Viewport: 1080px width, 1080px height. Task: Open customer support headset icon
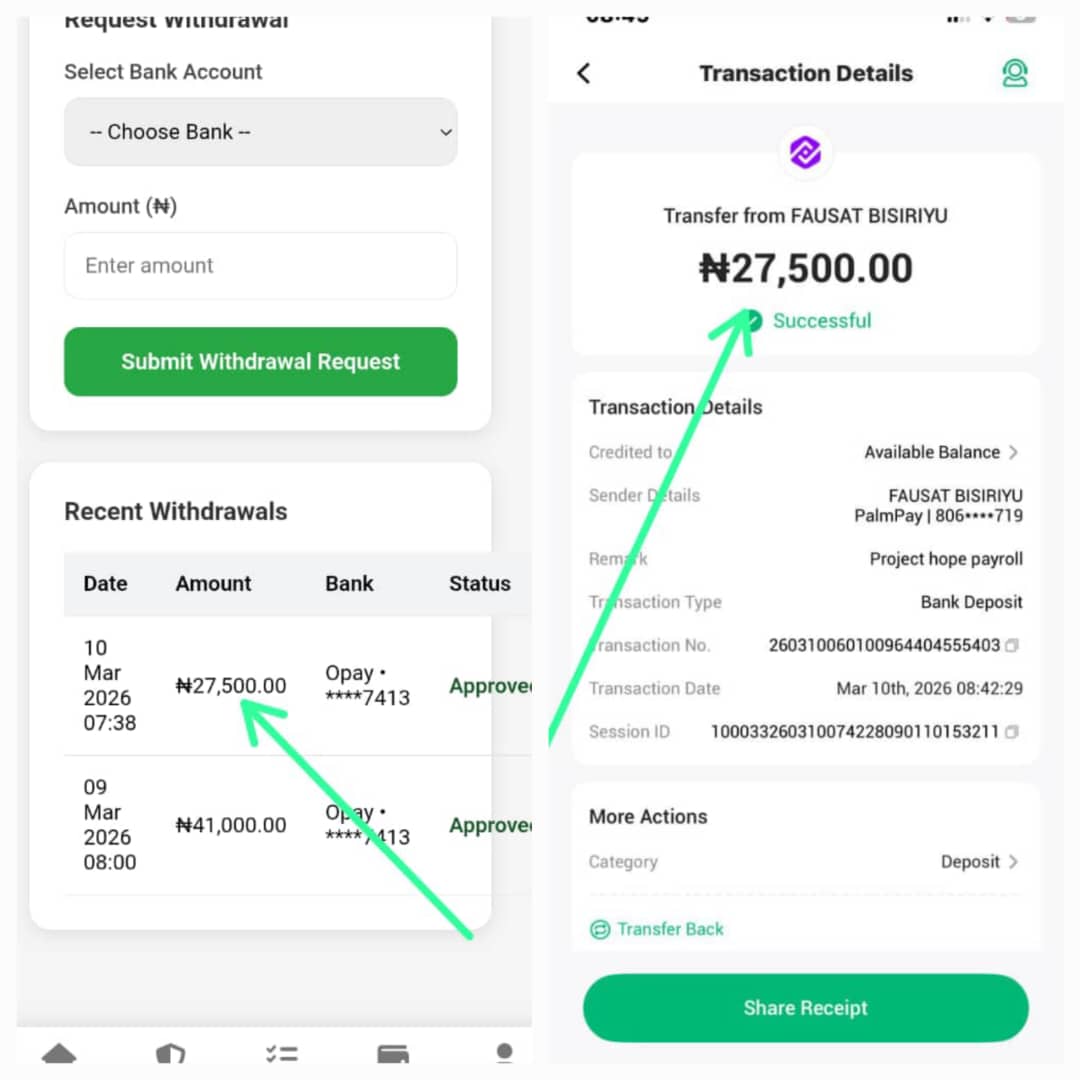click(x=1015, y=73)
